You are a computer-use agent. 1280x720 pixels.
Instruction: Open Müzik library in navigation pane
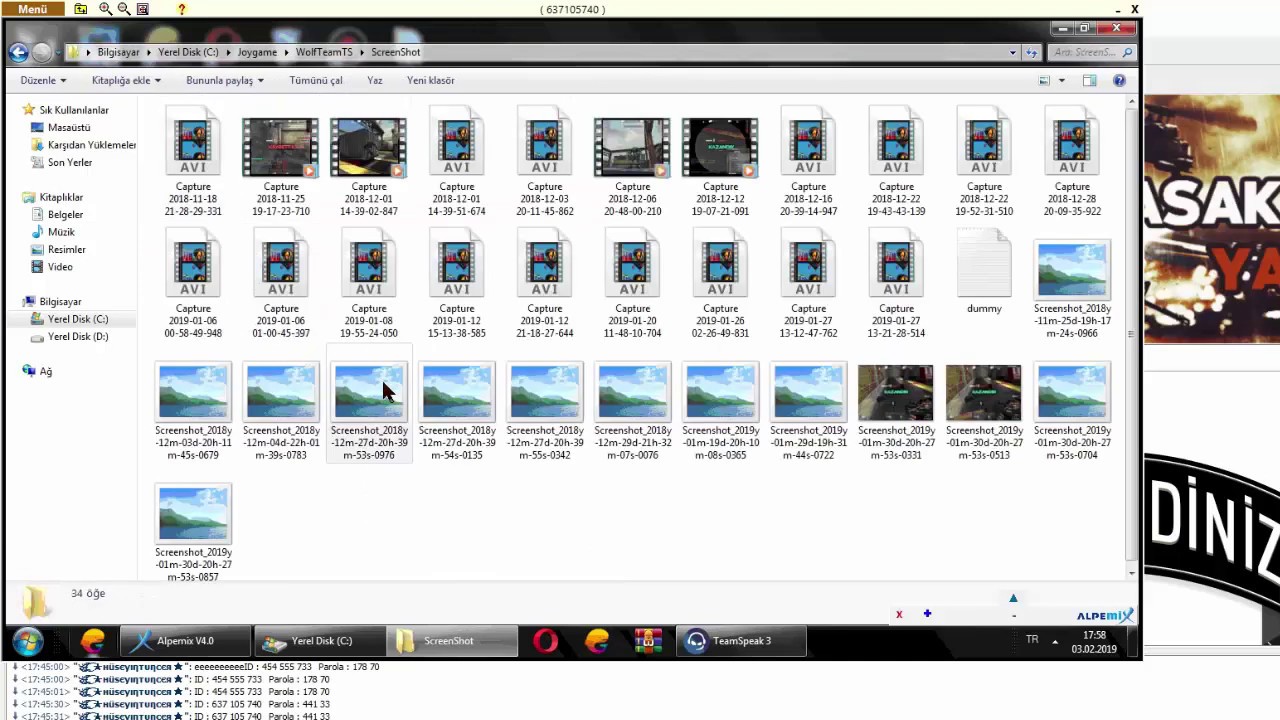pos(61,232)
